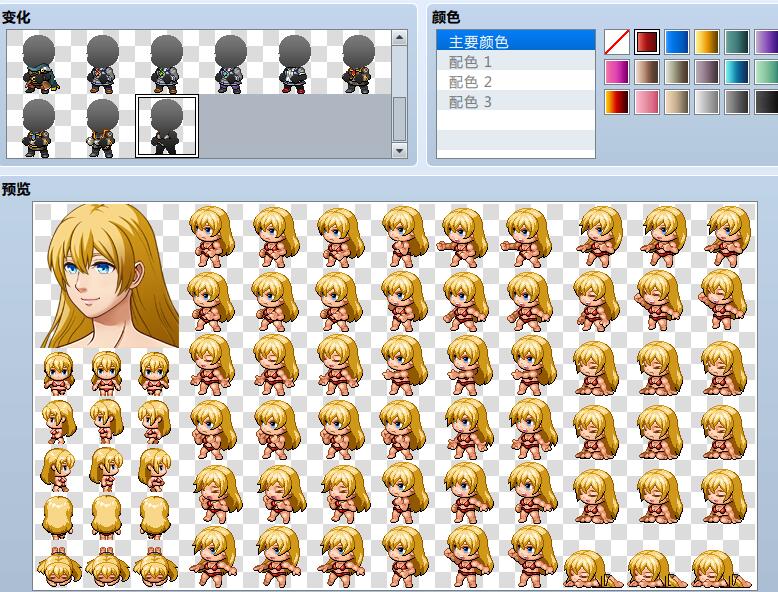
Task: Pick the dark variation with red-orange collar
Action: (359, 63)
